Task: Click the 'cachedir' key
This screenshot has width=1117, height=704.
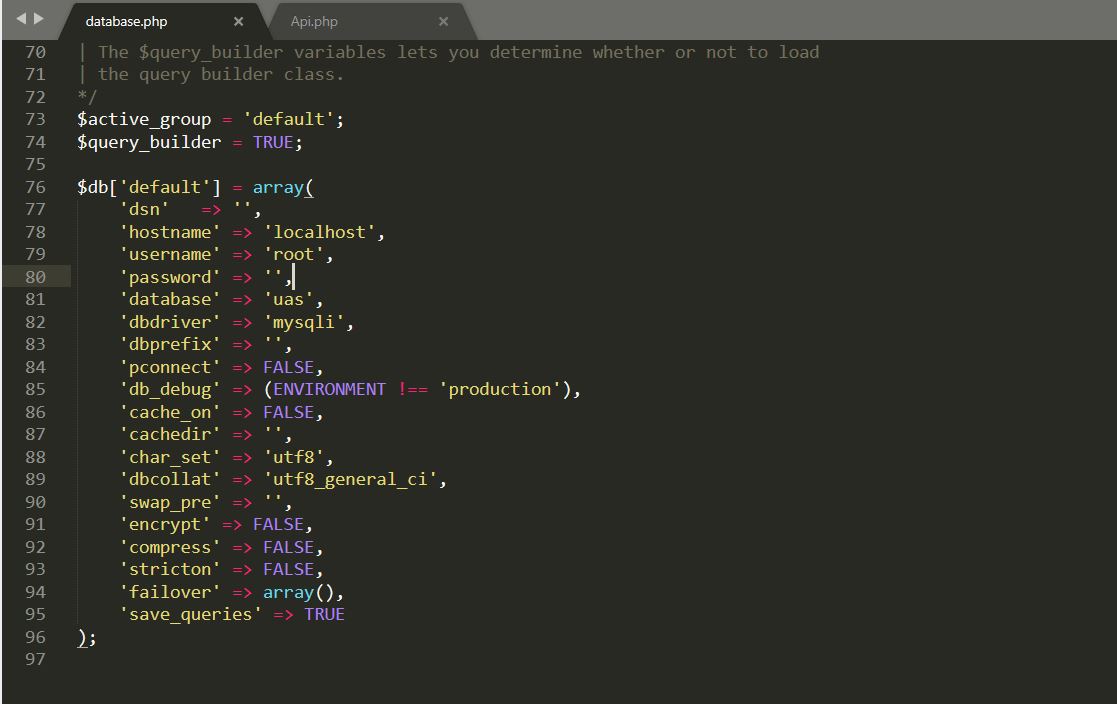Action: pyautogui.click(x=170, y=434)
